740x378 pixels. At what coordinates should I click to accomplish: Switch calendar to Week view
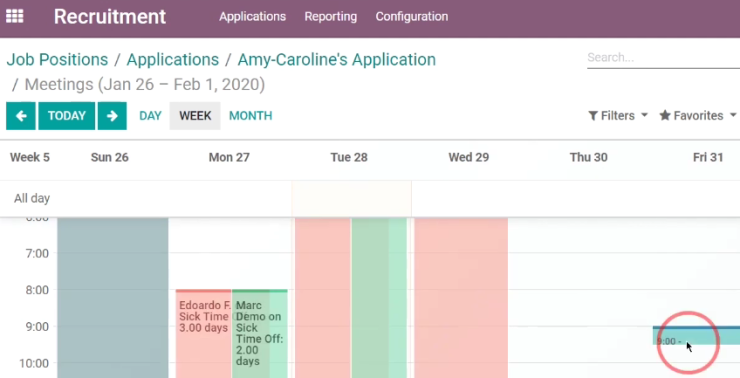click(x=195, y=116)
